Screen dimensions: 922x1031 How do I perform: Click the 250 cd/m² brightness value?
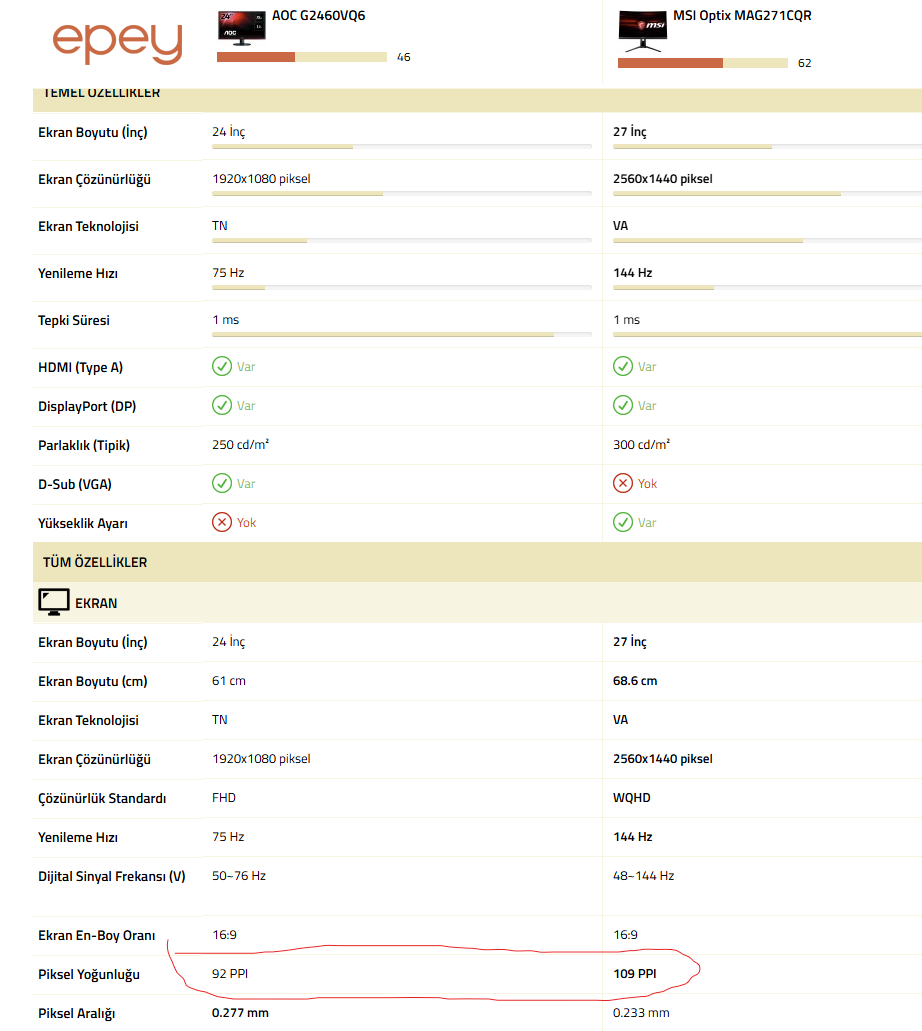point(240,444)
